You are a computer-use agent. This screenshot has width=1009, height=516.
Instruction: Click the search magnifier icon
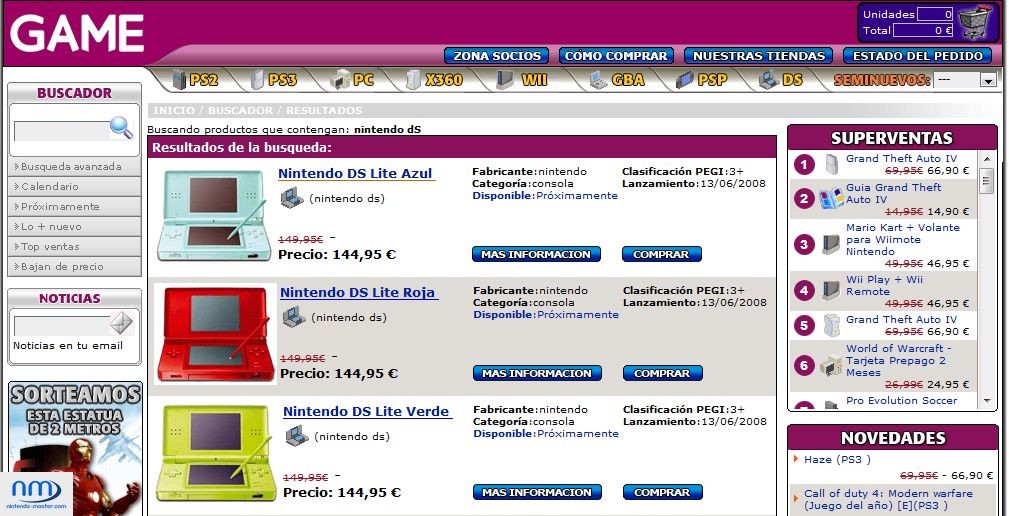click(x=121, y=128)
